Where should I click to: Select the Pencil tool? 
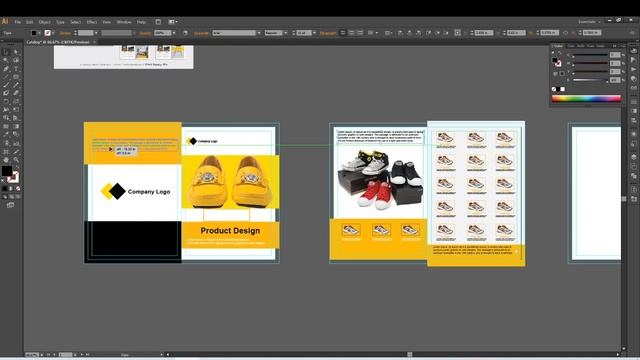click(x=16, y=85)
